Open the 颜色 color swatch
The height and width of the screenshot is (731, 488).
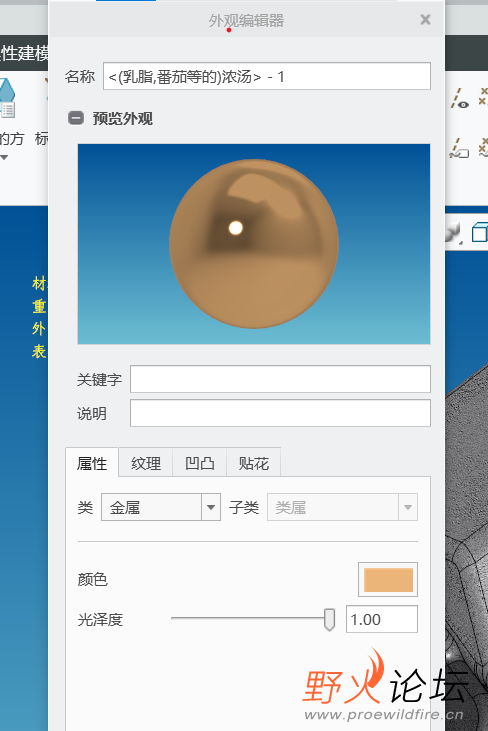(x=388, y=580)
